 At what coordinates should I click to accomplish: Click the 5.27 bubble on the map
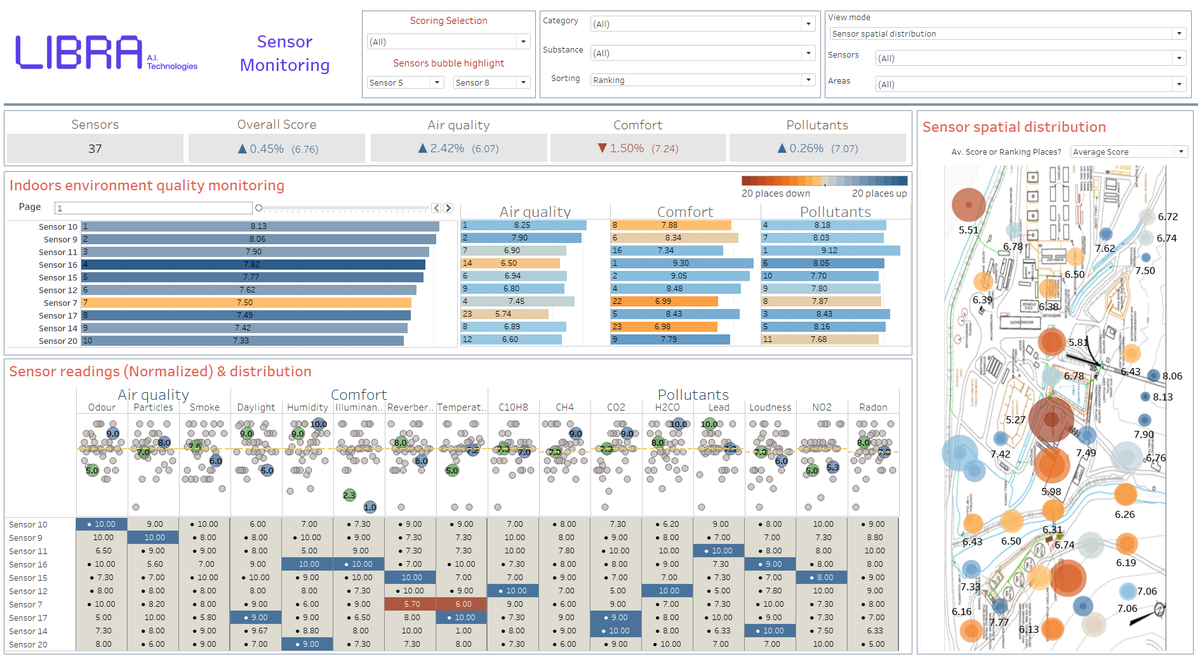1052,417
